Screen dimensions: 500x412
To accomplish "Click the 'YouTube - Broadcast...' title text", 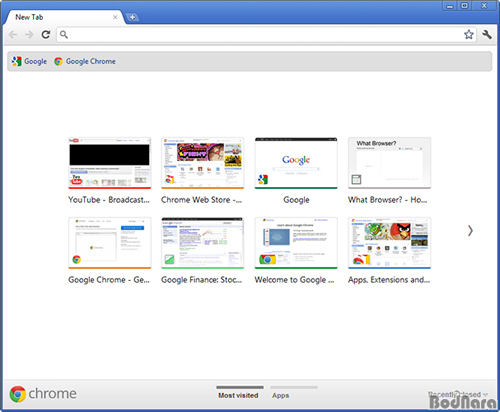I will (x=109, y=200).
